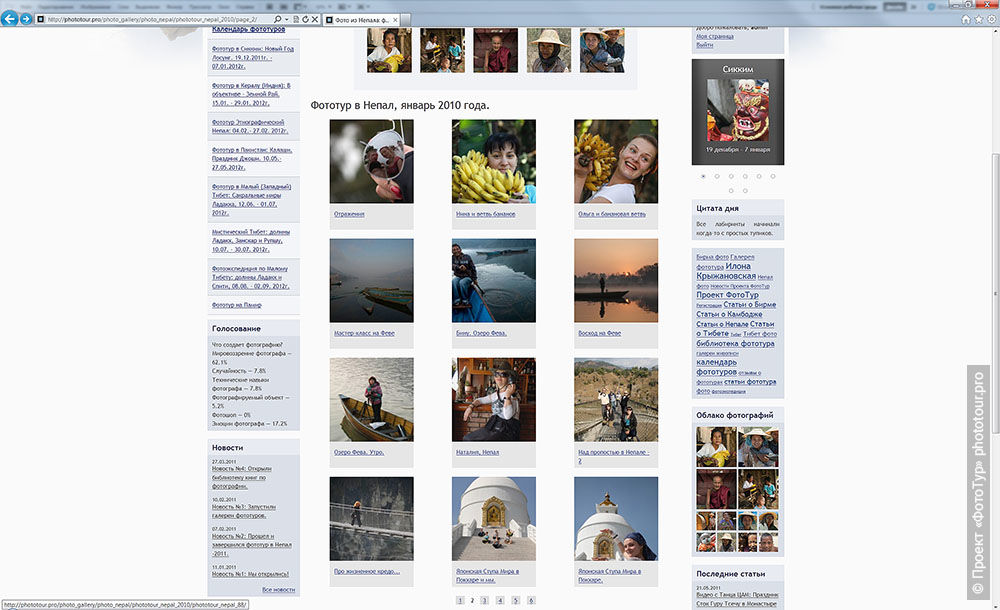1000x610 pixels.
Task: Toggle the Compatibility View page icon
Action: [x=296, y=19]
